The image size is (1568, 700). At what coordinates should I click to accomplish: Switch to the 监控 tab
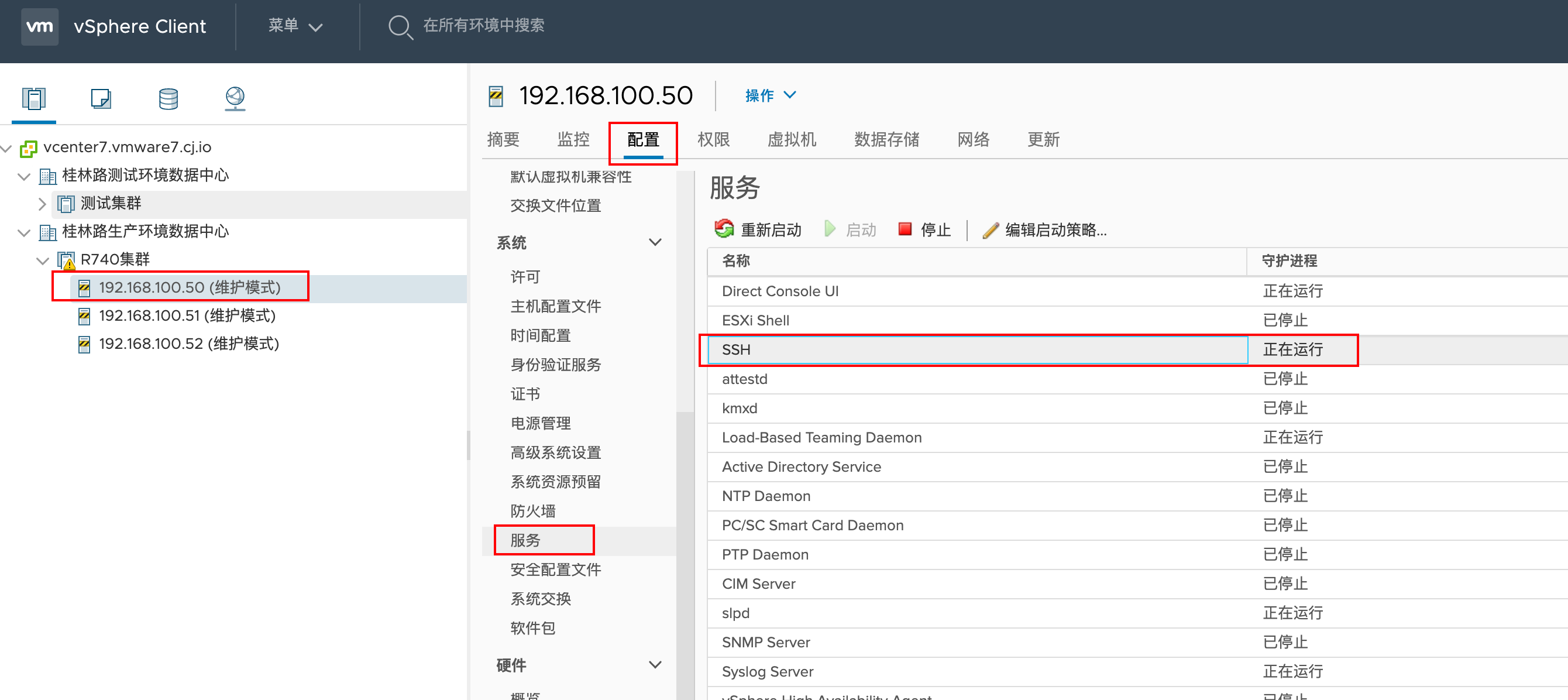pos(573,139)
